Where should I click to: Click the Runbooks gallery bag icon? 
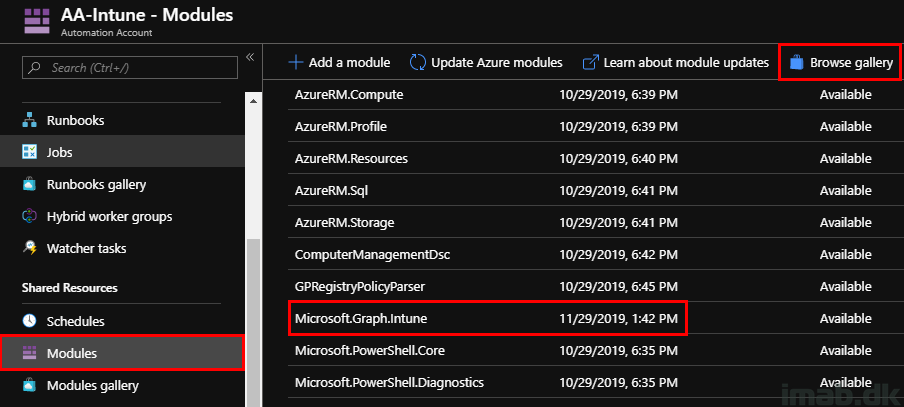point(29,184)
